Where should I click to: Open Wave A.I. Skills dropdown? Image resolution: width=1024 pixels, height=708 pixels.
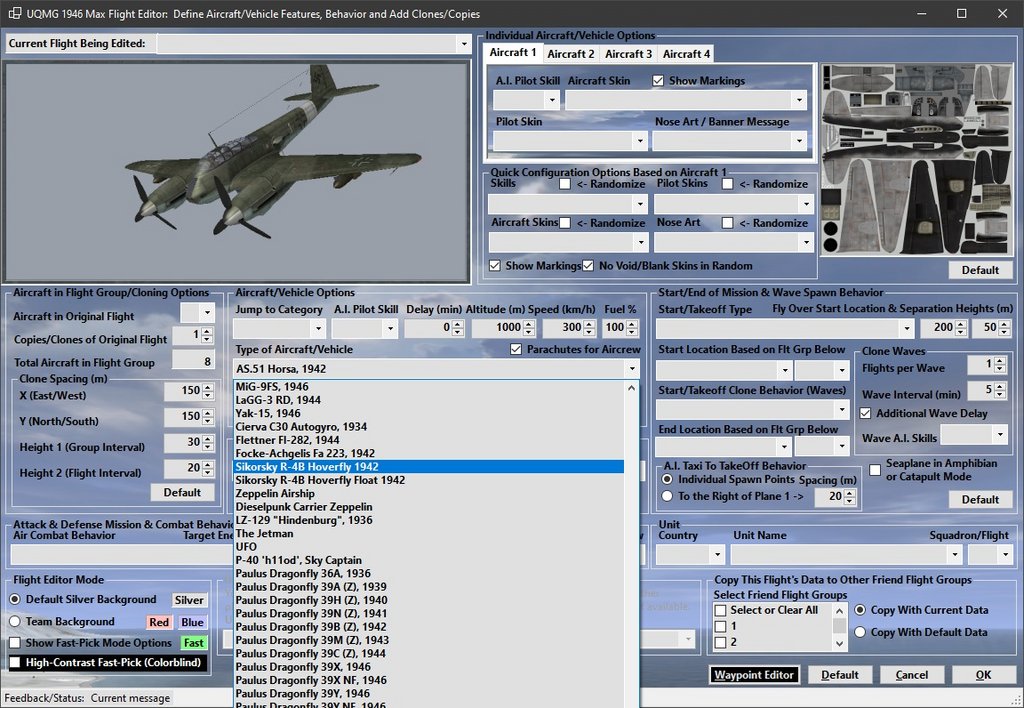click(1000, 434)
